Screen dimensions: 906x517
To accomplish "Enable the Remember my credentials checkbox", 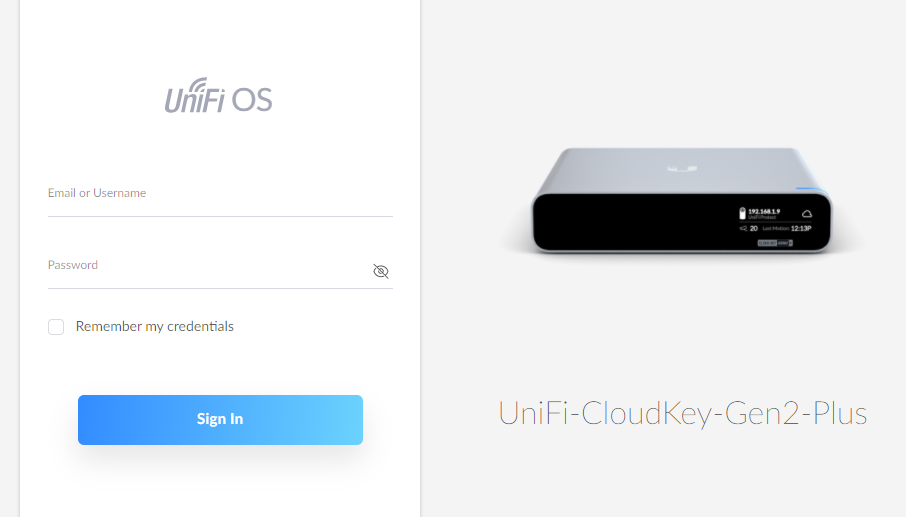I will [x=56, y=327].
